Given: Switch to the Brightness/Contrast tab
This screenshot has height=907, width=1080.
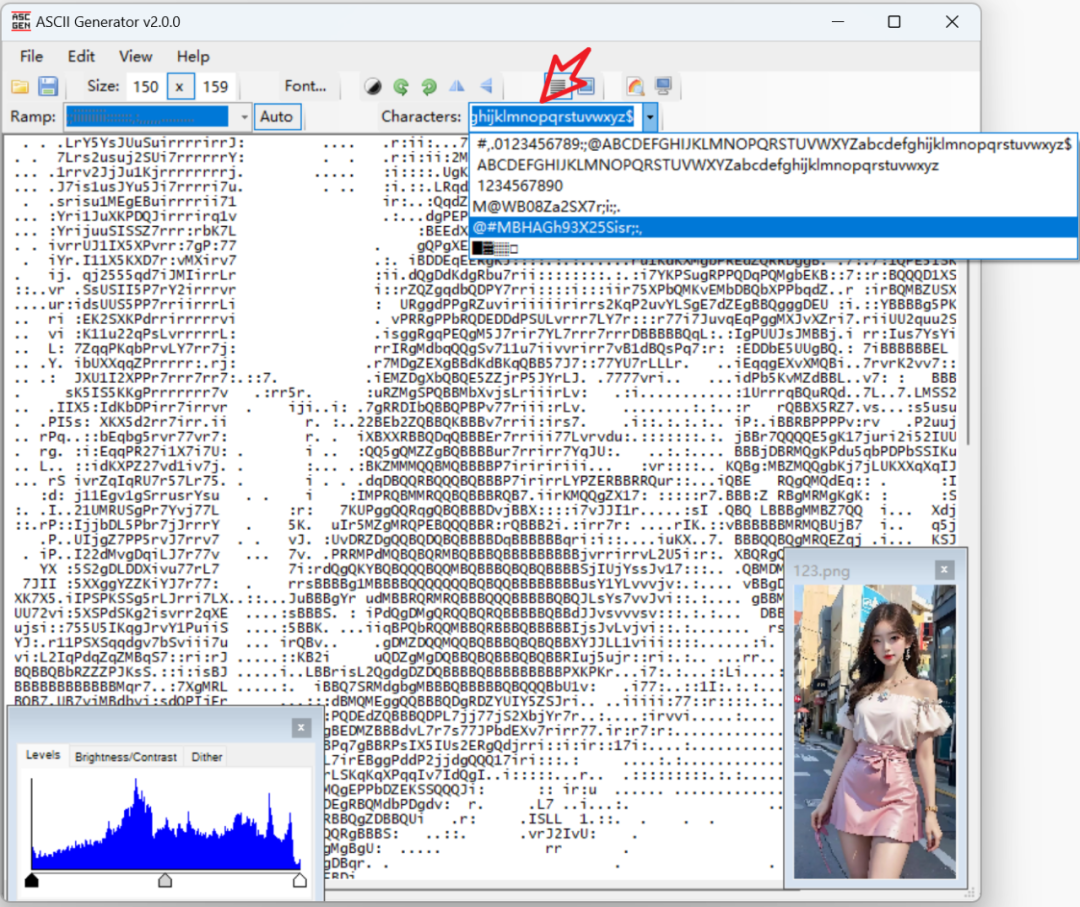Looking at the screenshot, I should pos(126,757).
